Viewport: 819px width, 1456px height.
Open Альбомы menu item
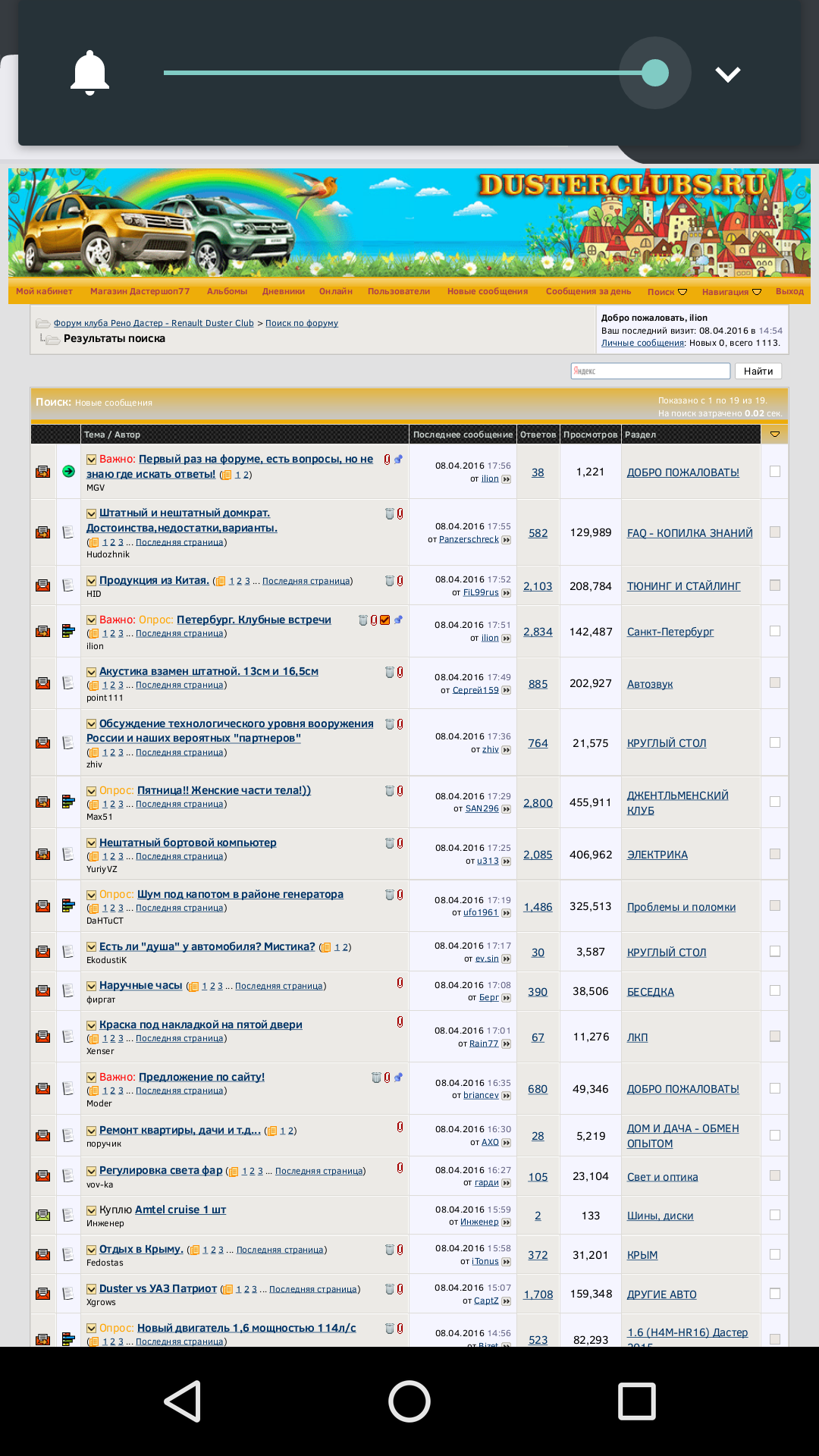click(227, 291)
